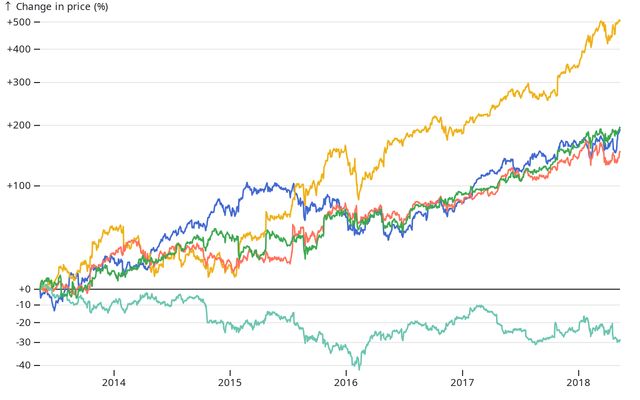Click the -30 y-axis tick label
The image size is (640, 400).
[x=24, y=342]
